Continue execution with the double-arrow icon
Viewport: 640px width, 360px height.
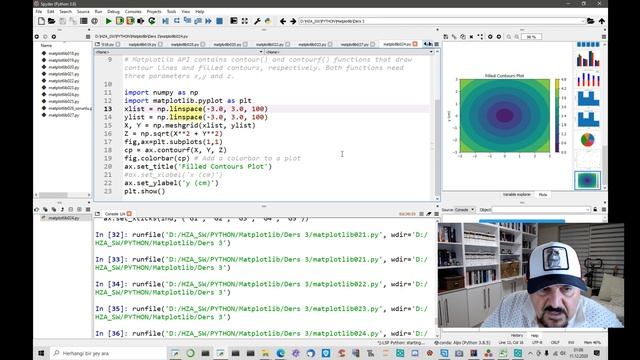209,21
